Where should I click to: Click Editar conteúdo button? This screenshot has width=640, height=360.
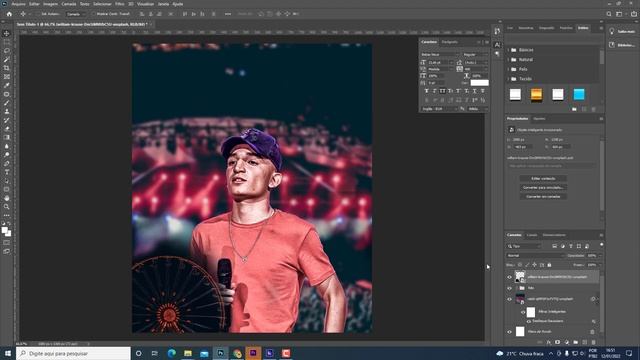tap(543, 178)
